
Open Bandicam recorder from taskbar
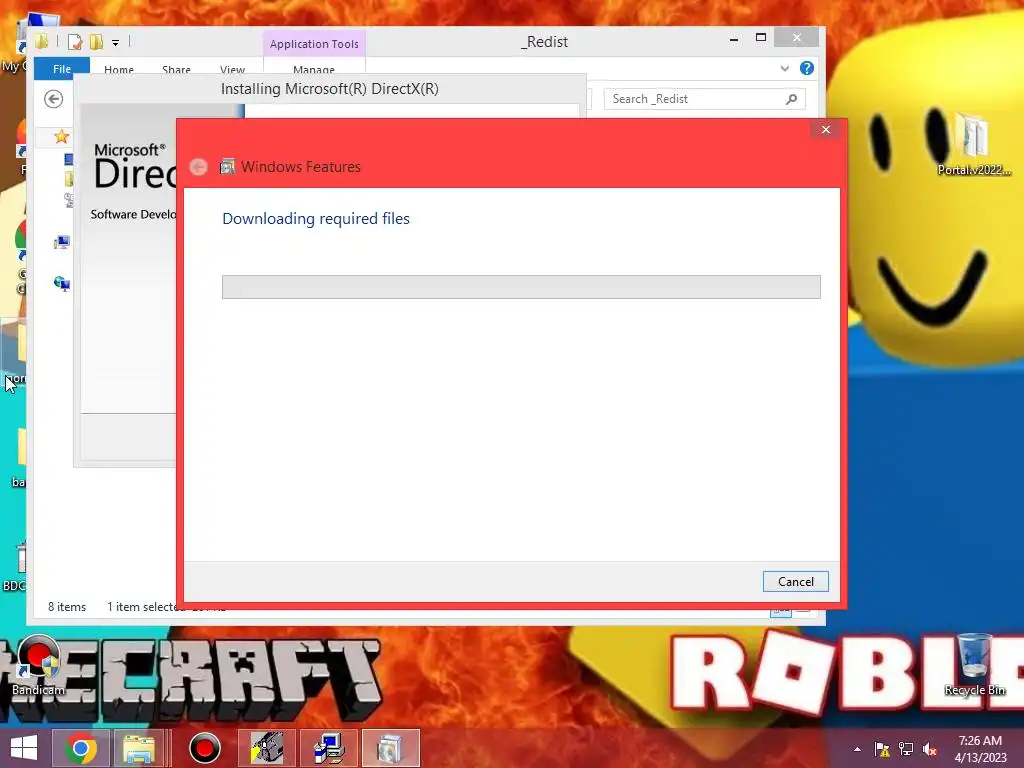point(204,748)
